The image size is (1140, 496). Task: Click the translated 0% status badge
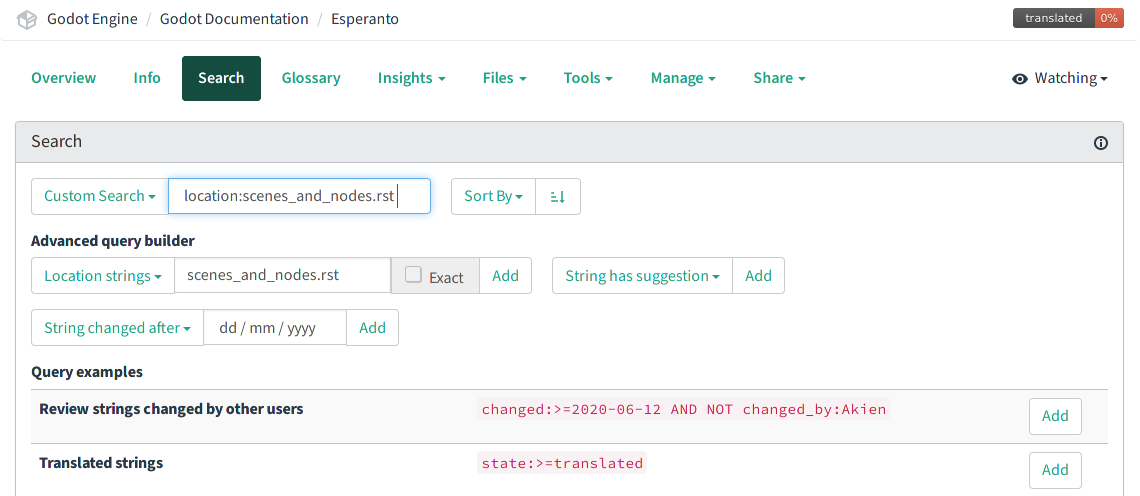tap(1067, 18)
